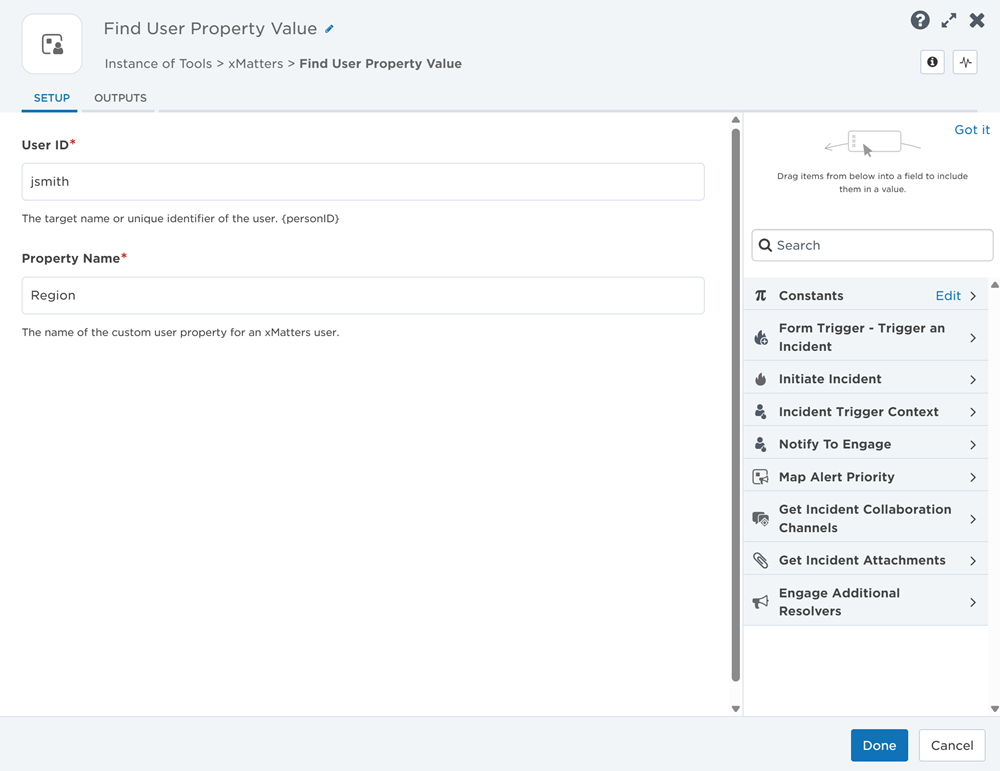The image size is (1000, 771).
Task: Click the Edit link next to Constants
Action: coord(948,296)
